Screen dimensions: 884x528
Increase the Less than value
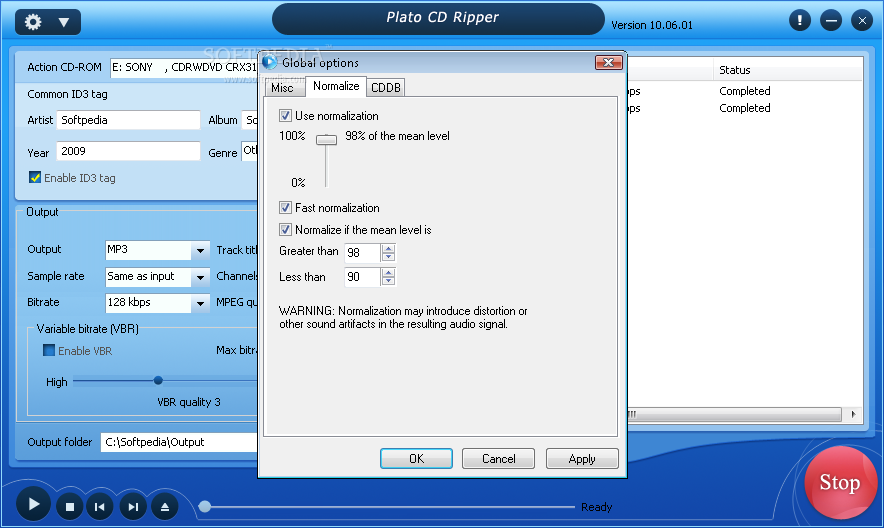[x=388, y=273]
